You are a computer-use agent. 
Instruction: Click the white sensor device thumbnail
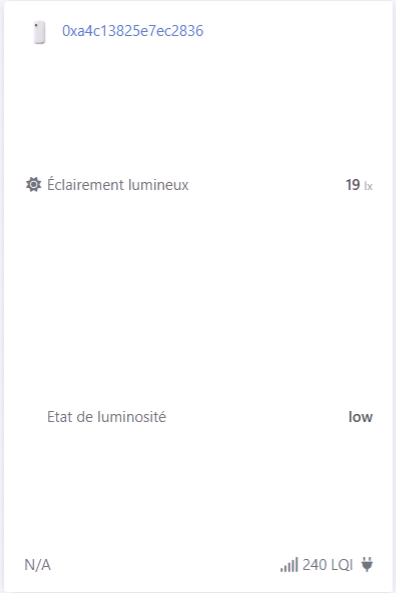point(39,33)
